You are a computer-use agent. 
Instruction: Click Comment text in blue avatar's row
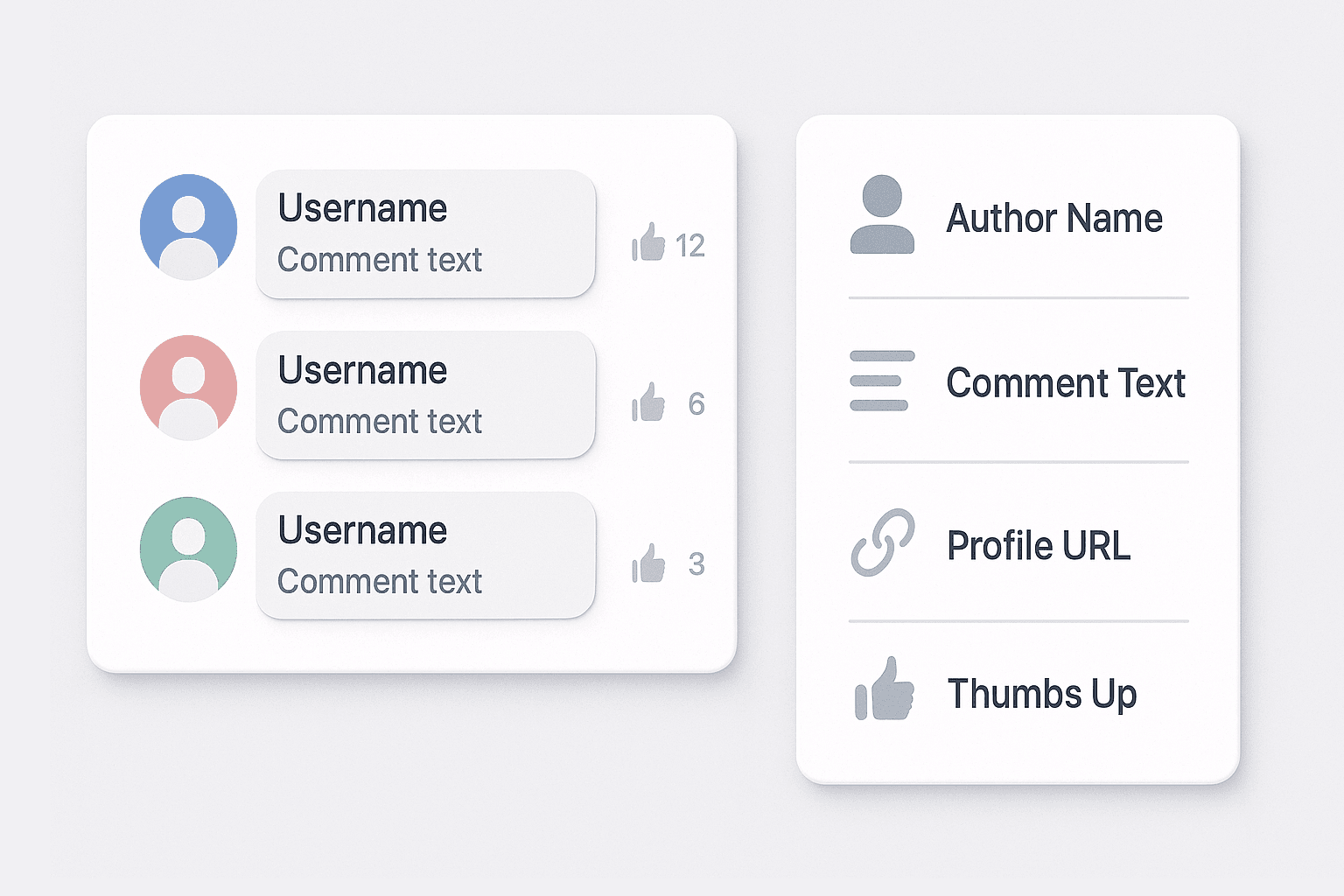coord(380,260)
